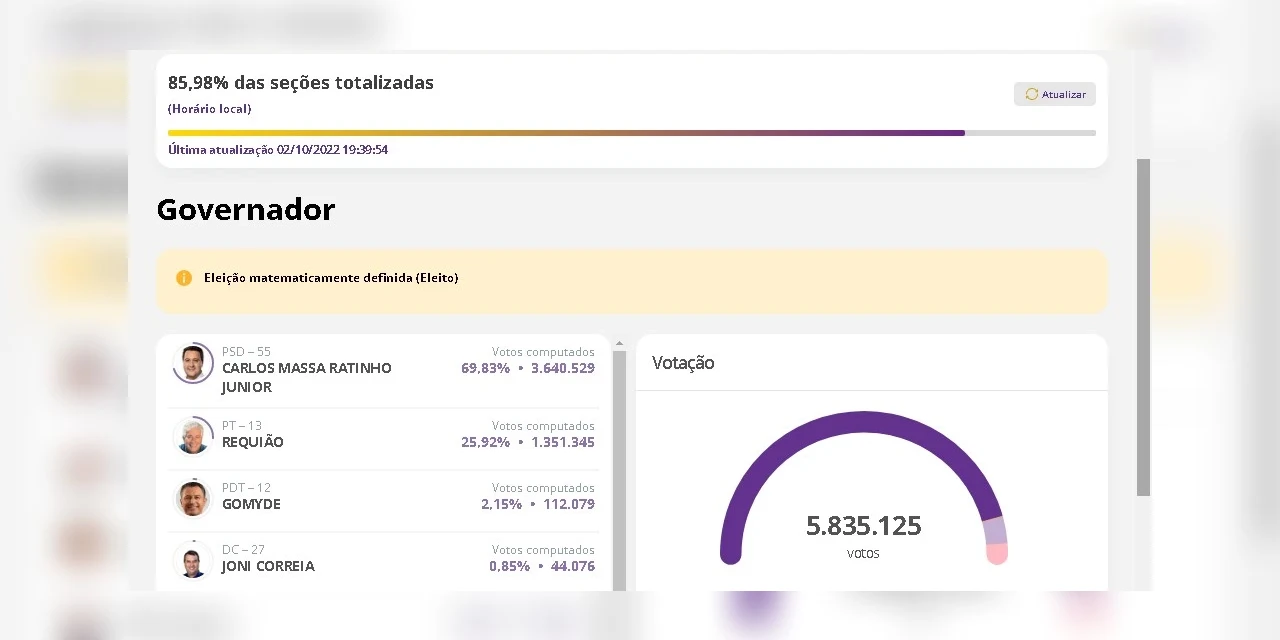Click the info icon in the yellow banner
1280x640 pixels.
click(184, 277)
